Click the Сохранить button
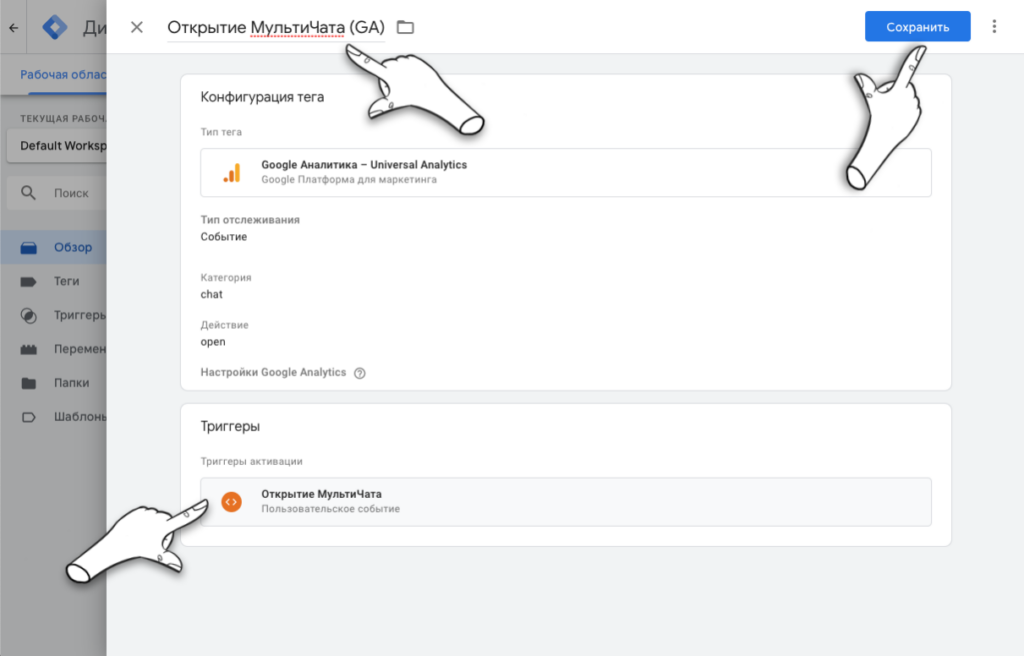This screenshot has width=1024, height=656. 917,27
